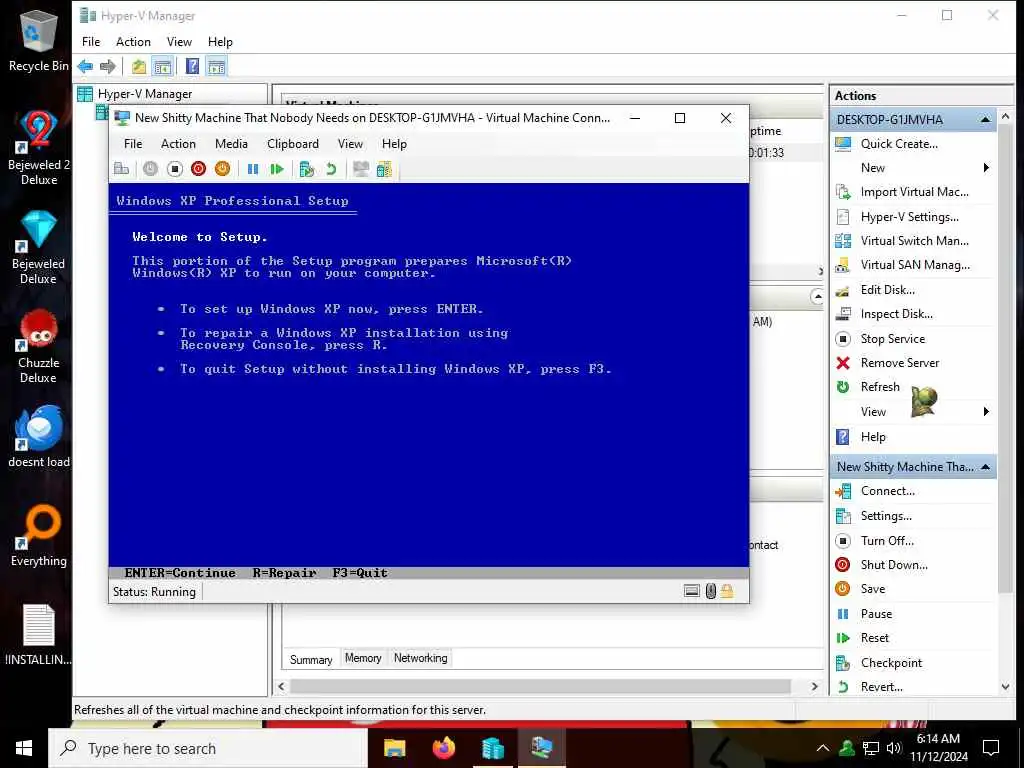Screen dimensions: 1024x768
Task: Reset the VM using the green toolbar icon
Action: pos(277,169)
